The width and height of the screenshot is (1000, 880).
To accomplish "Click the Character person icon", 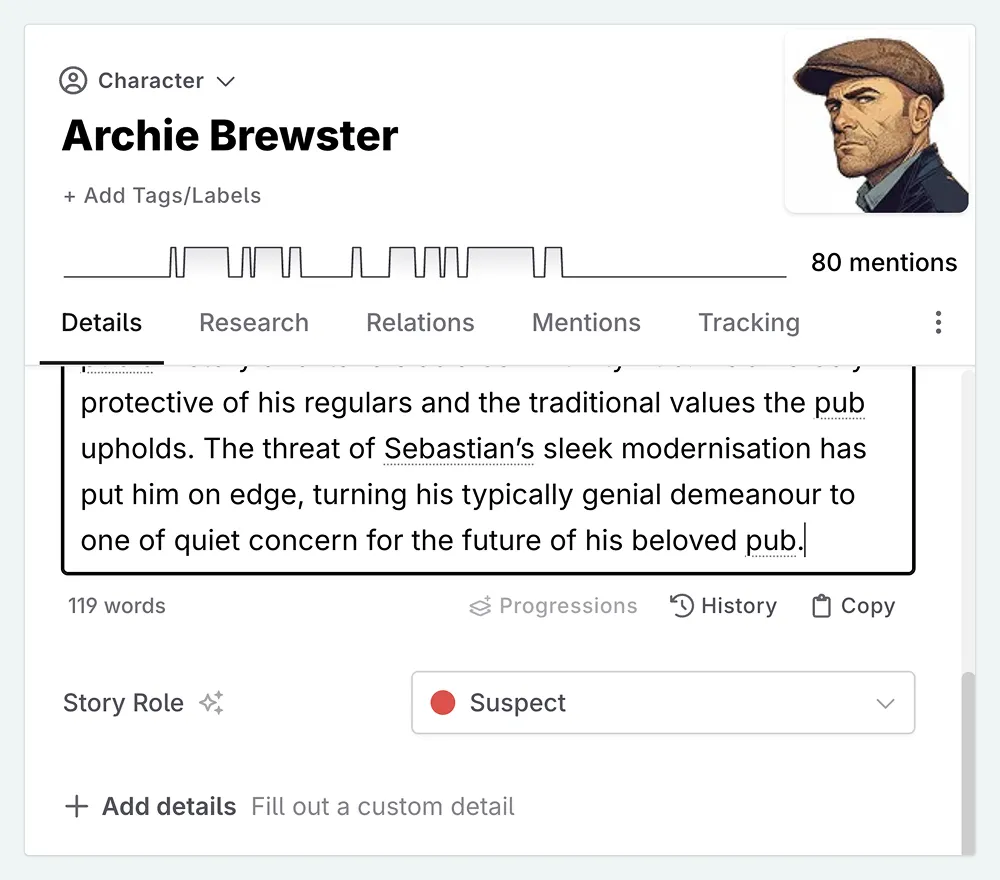I will tap(73, 81).
